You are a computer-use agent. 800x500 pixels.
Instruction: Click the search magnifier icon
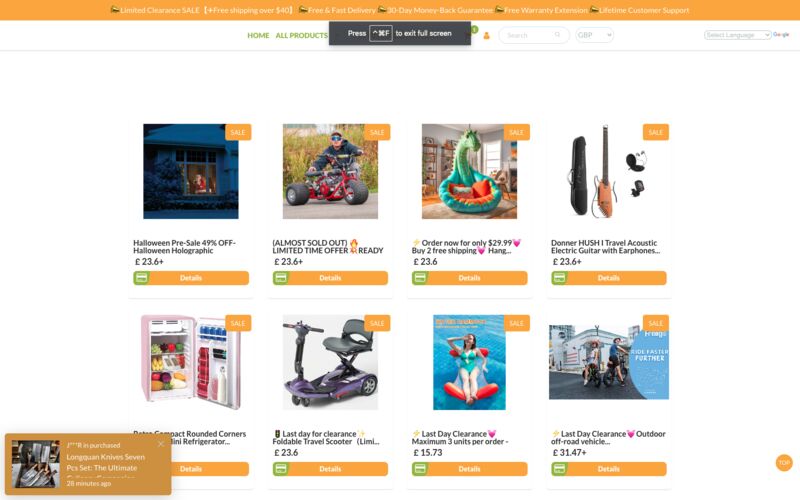coord(557,35)
